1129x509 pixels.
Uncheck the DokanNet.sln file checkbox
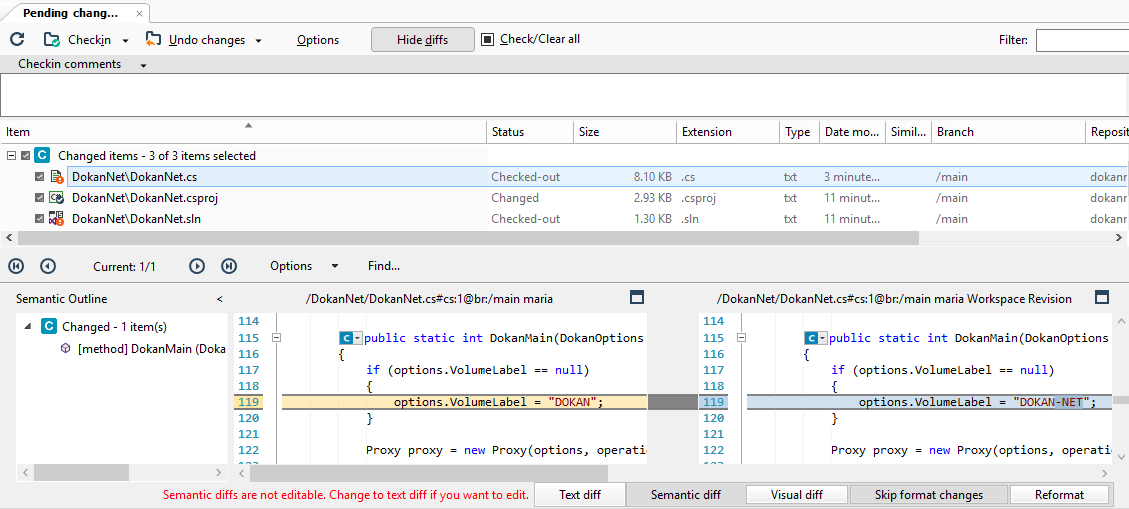point(40,218)
